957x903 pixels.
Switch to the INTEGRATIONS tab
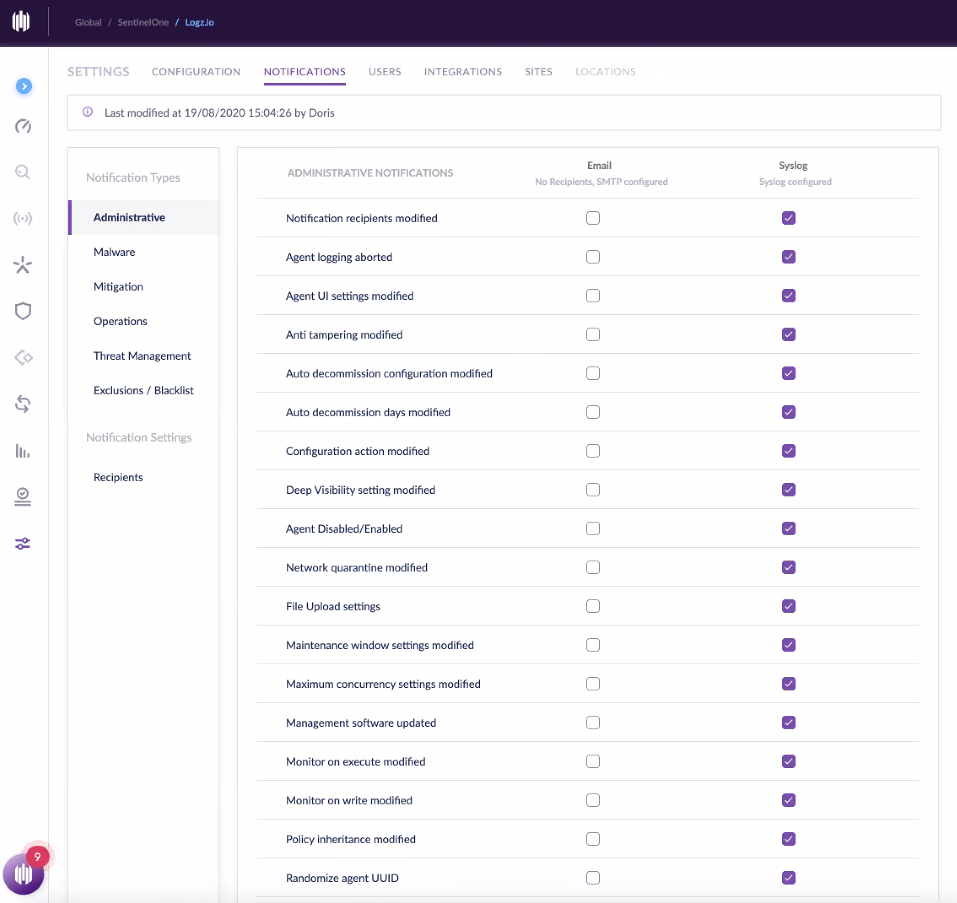(x=463, y=71)
